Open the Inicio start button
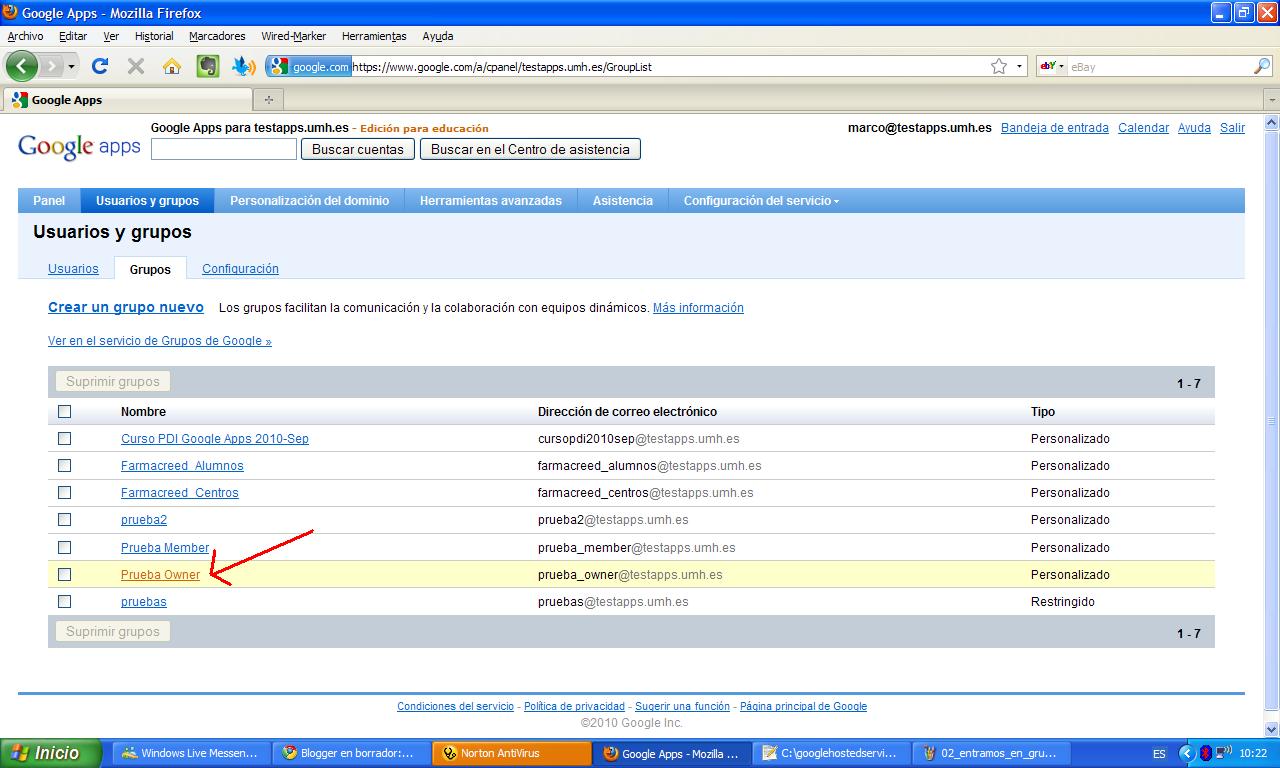 tap(52, 753)
